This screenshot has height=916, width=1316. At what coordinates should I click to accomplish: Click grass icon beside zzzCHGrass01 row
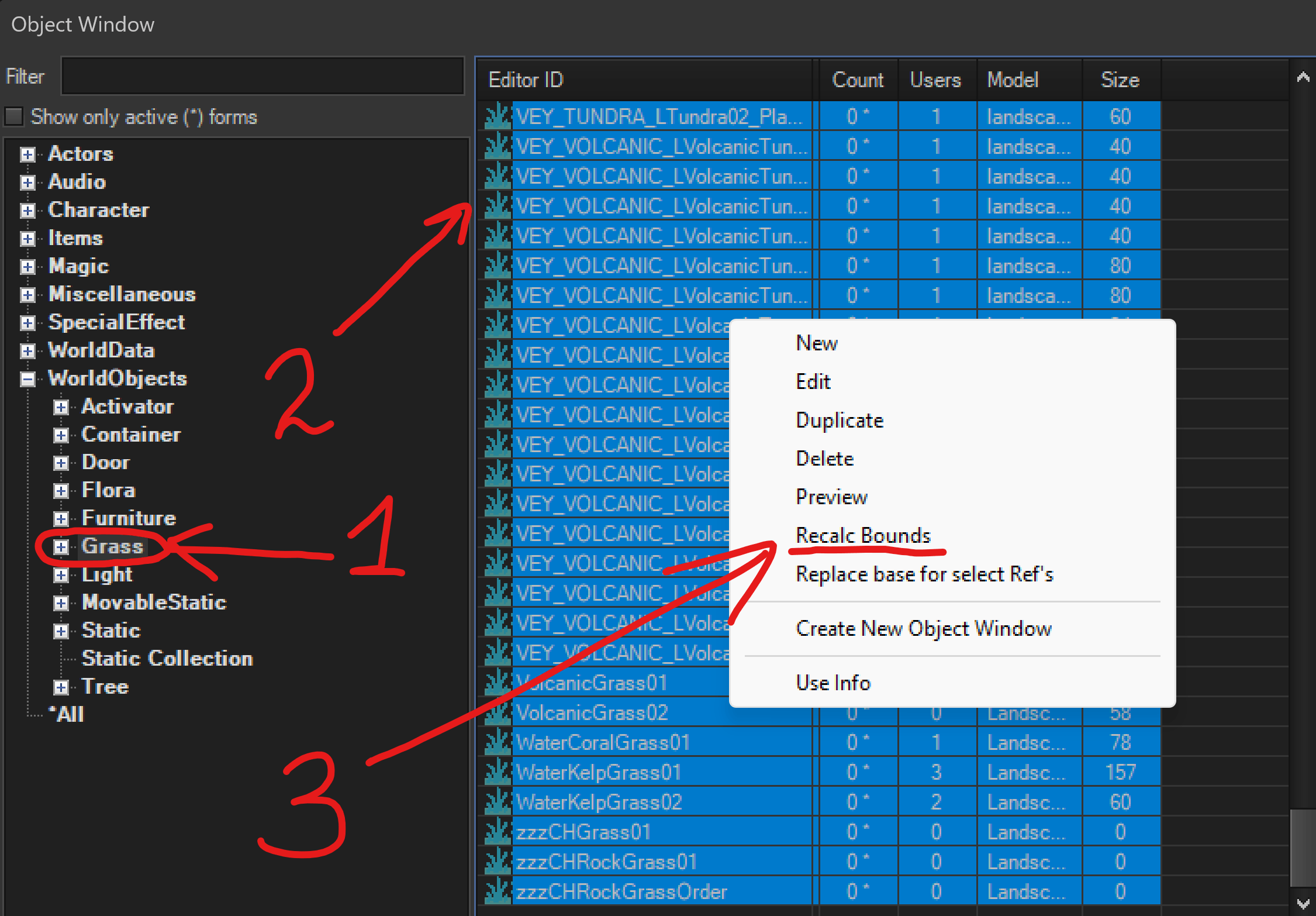coord(498,832)
